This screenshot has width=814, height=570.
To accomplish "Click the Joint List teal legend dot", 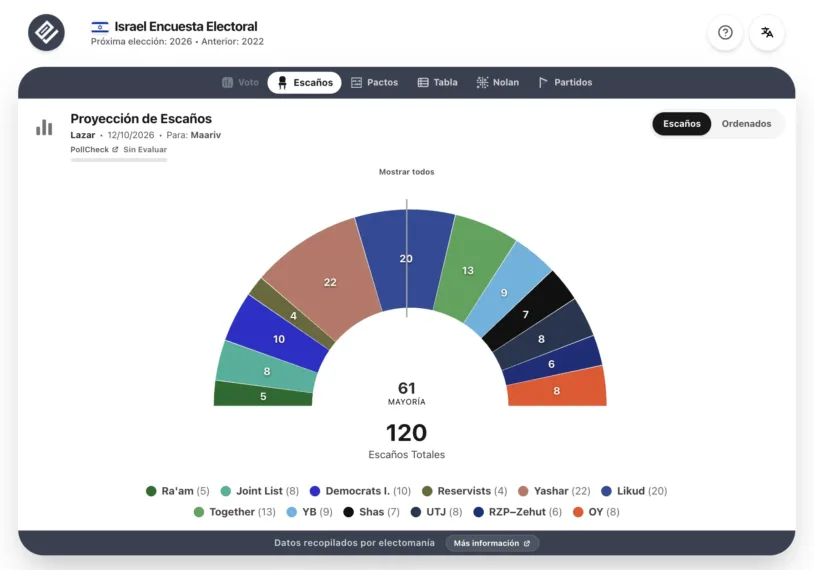I will click(226, 491).
